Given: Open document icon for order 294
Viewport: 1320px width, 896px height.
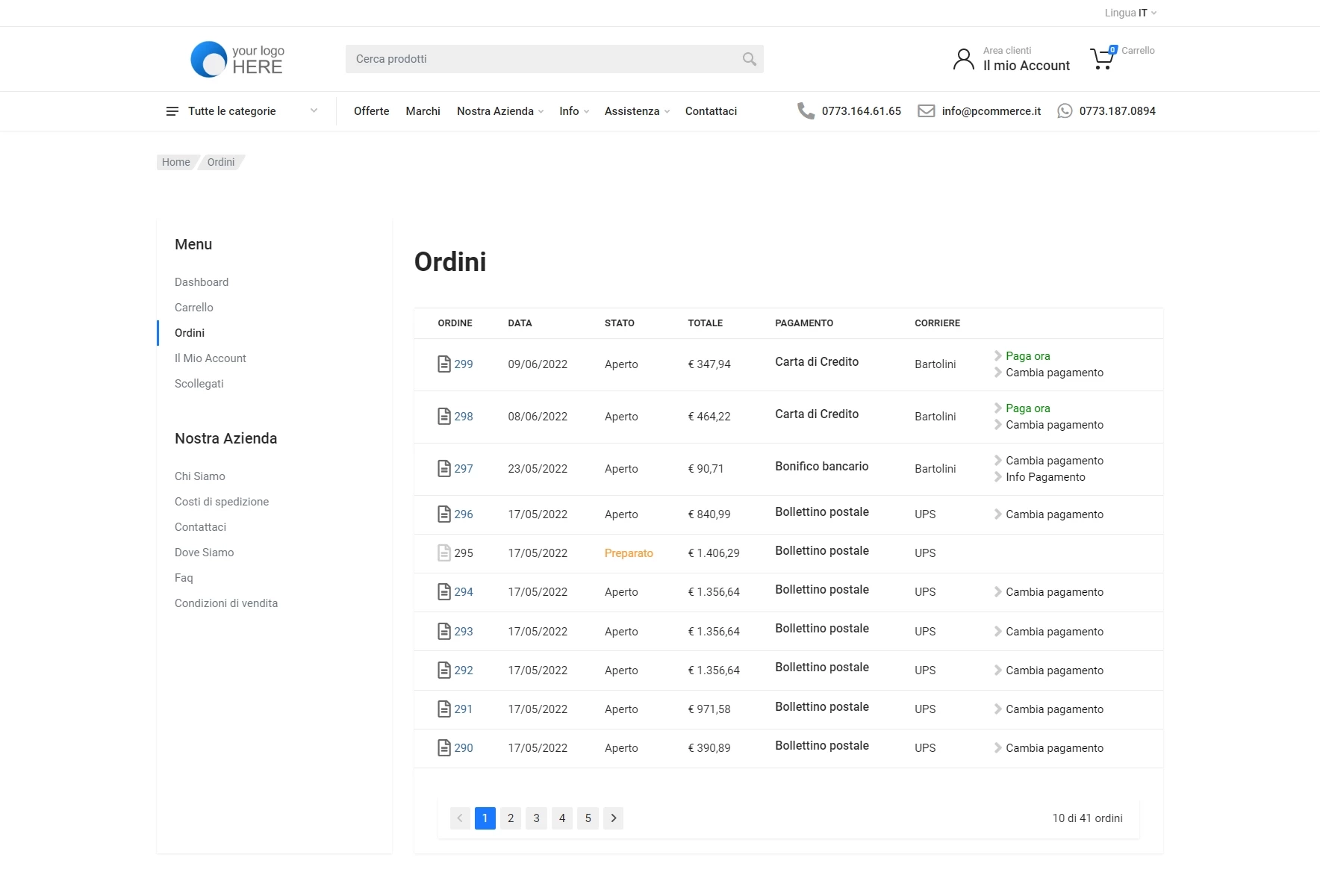Looking at the screenshot, I should (x=444, y=592).
